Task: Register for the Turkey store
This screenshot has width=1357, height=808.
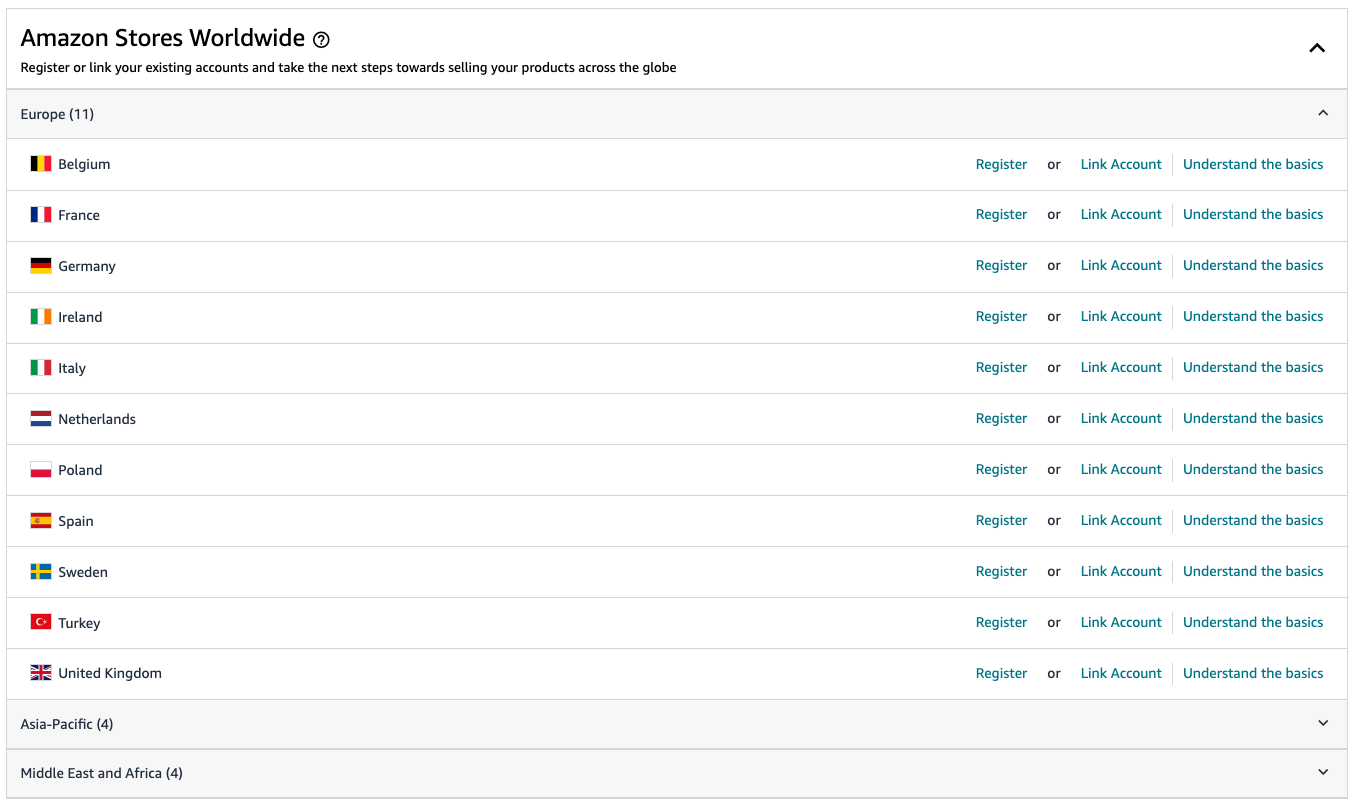Action: [x=1001, y=622]
